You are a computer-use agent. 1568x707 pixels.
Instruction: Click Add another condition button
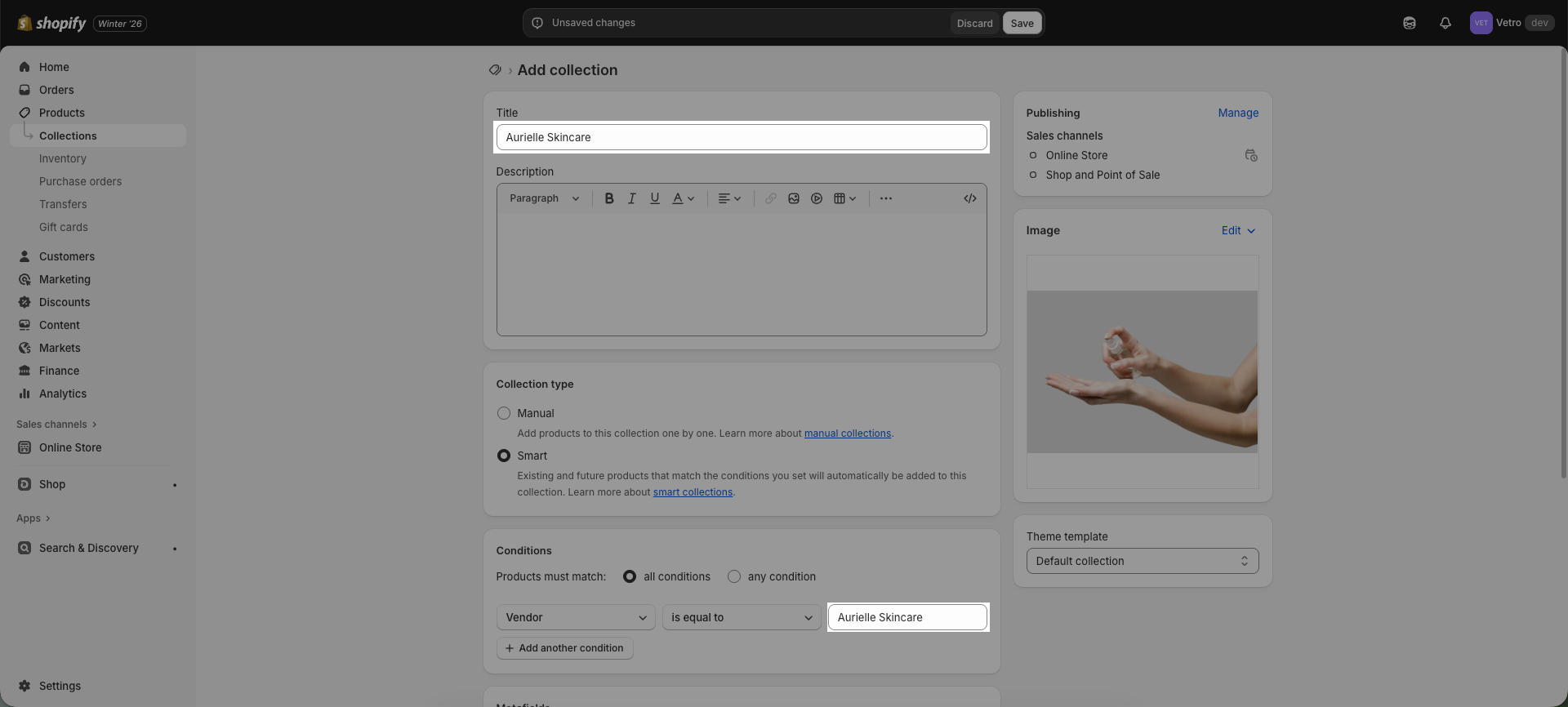point(564,648)
